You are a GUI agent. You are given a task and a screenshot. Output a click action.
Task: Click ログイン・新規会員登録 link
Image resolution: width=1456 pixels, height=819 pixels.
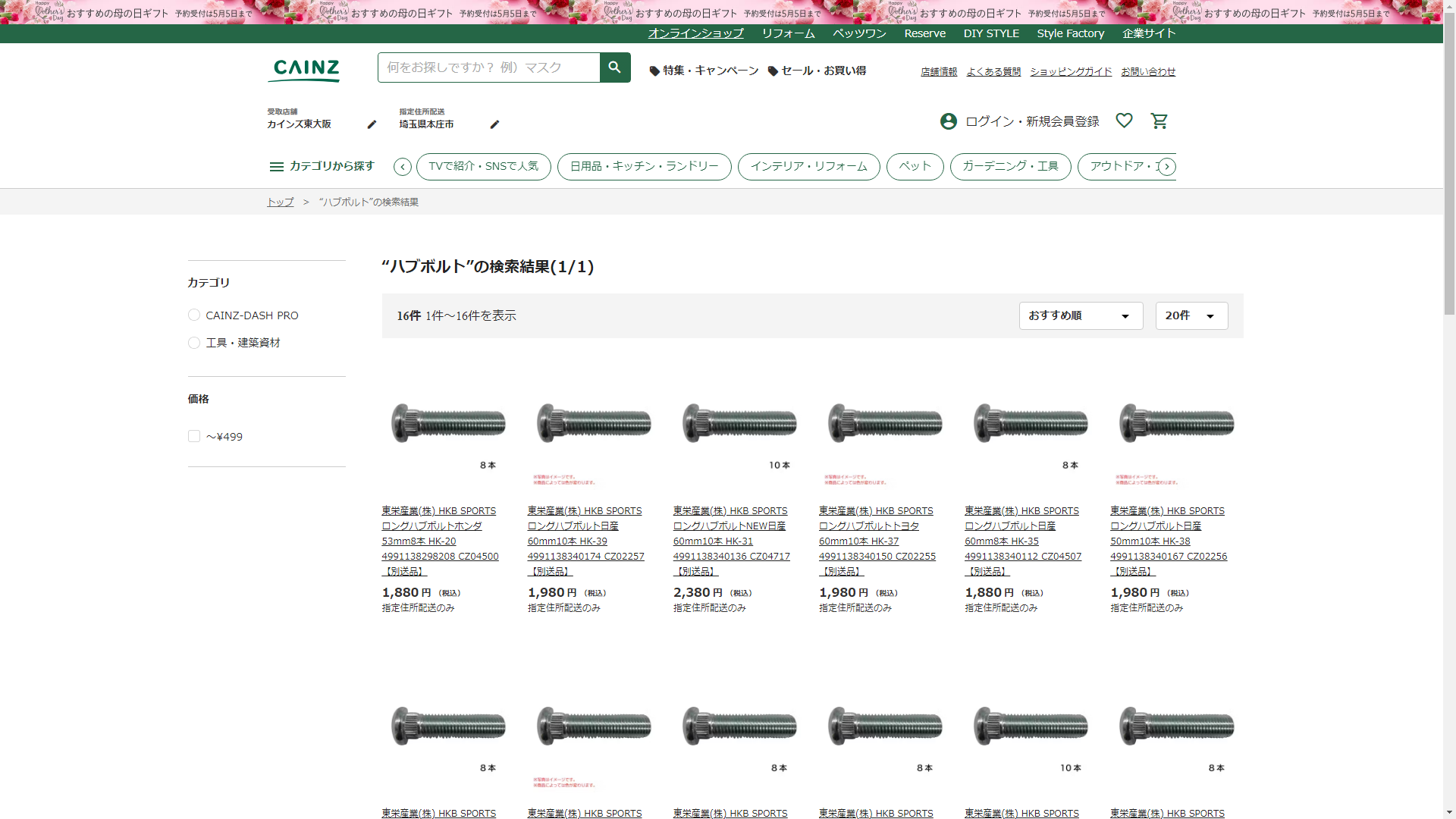pos(1031,121)
